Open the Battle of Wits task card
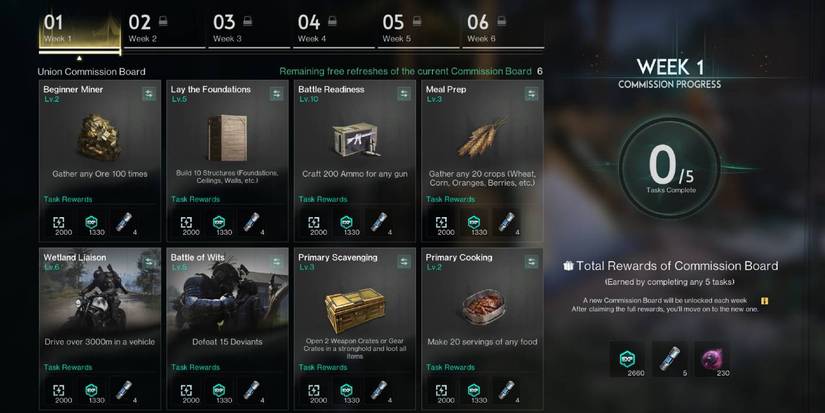 pyautogui.click(x=227, y=329)
